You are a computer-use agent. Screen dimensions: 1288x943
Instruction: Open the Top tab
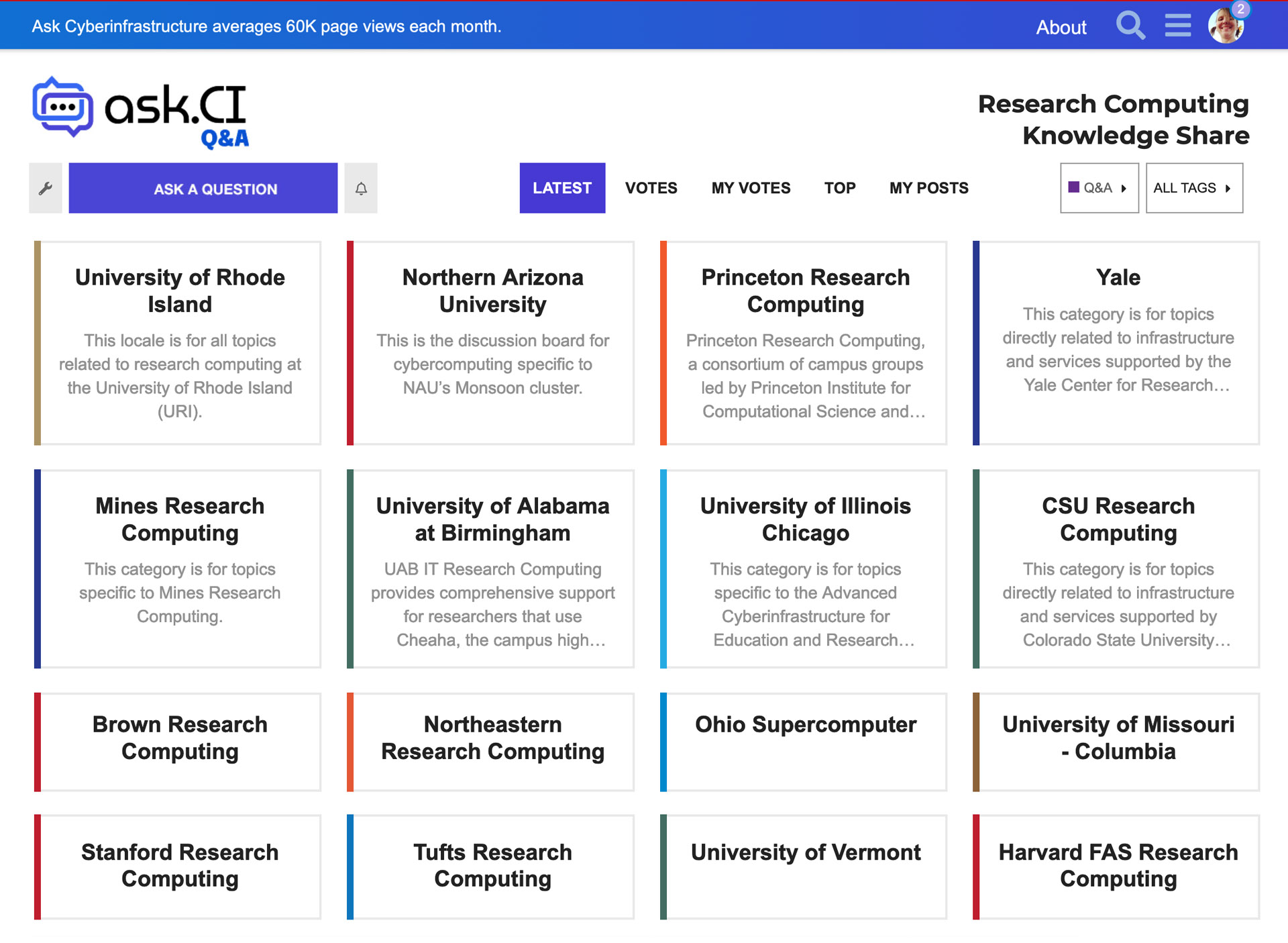(839, 189)
